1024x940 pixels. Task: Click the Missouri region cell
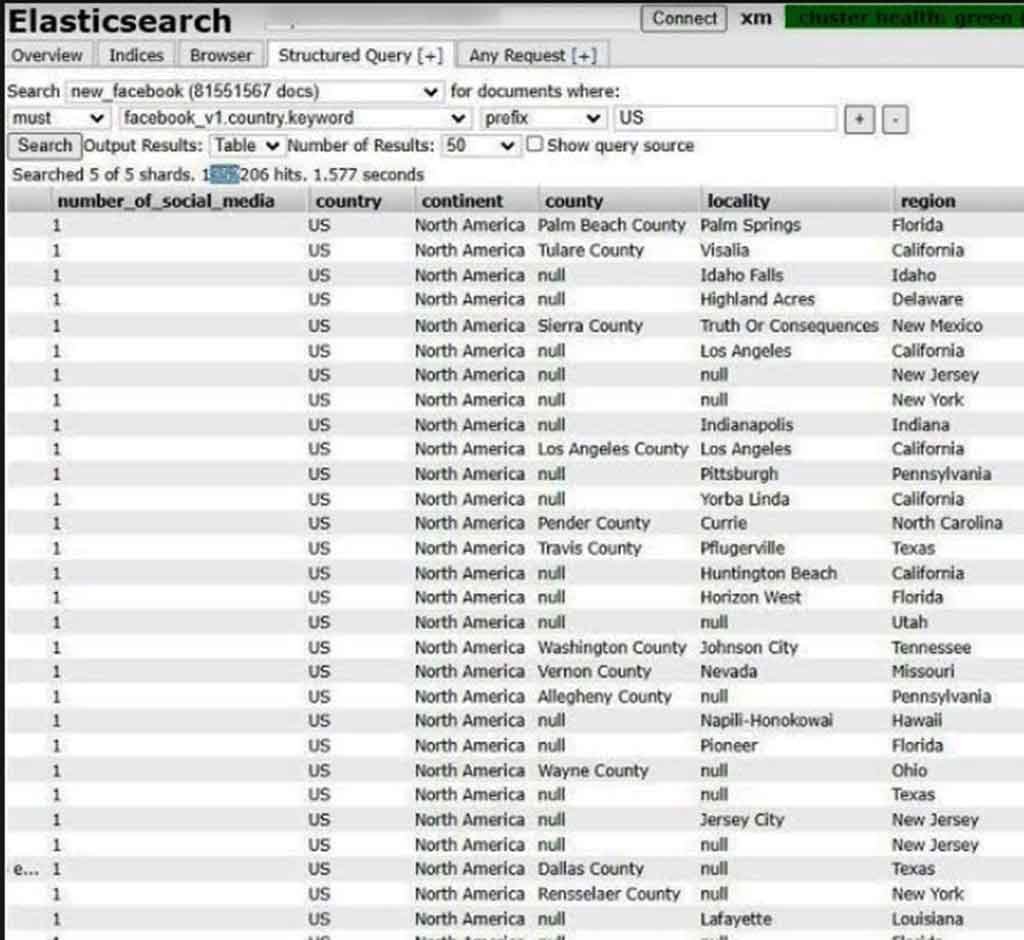[x=923, y=672]
